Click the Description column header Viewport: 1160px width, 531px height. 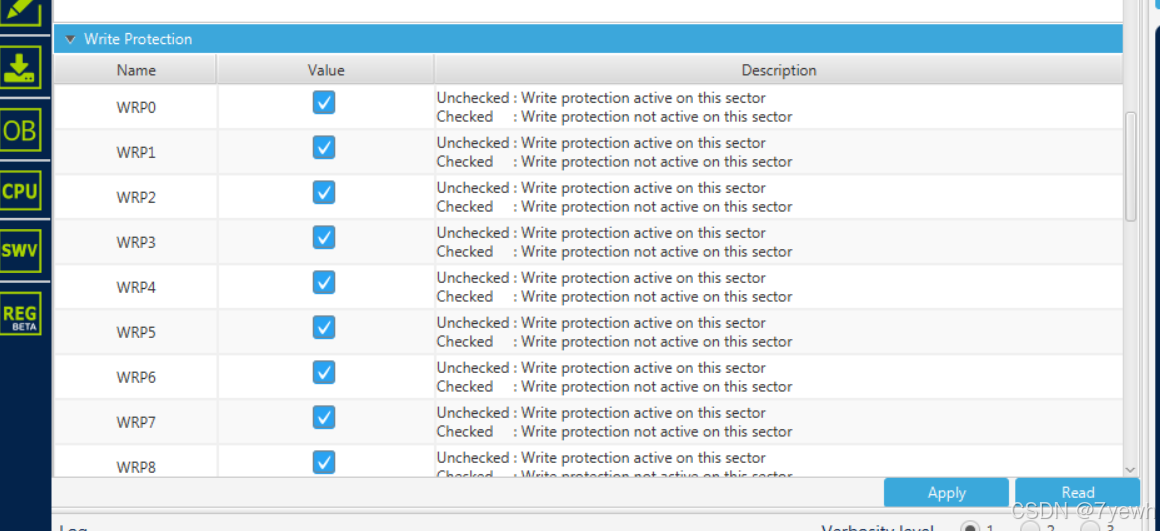point(779,70)
